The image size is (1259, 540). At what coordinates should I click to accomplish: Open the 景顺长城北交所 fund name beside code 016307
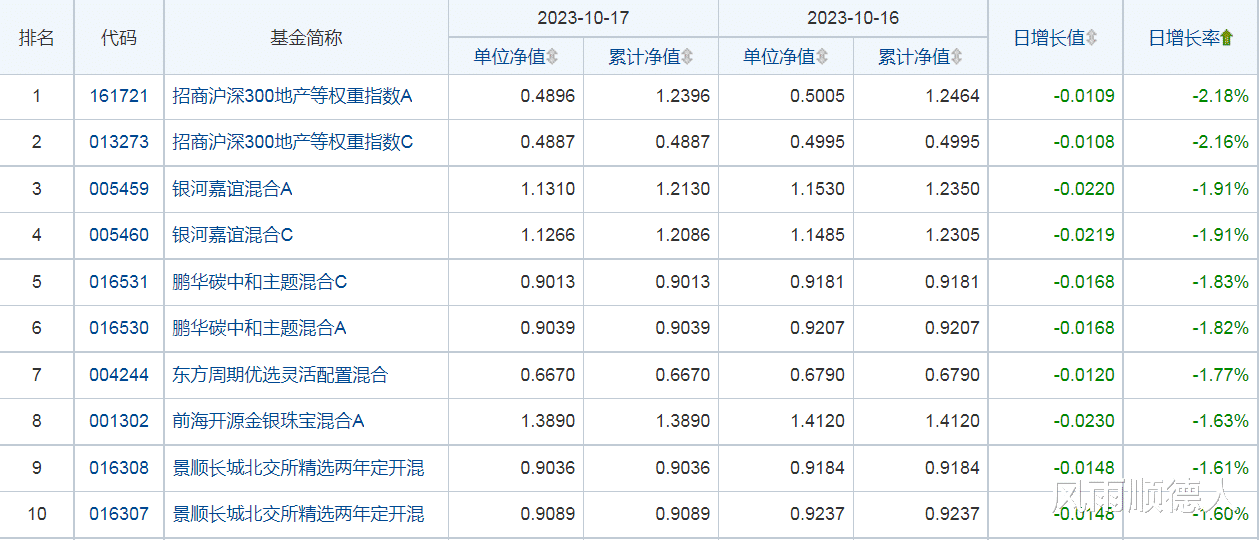[298, 514]
